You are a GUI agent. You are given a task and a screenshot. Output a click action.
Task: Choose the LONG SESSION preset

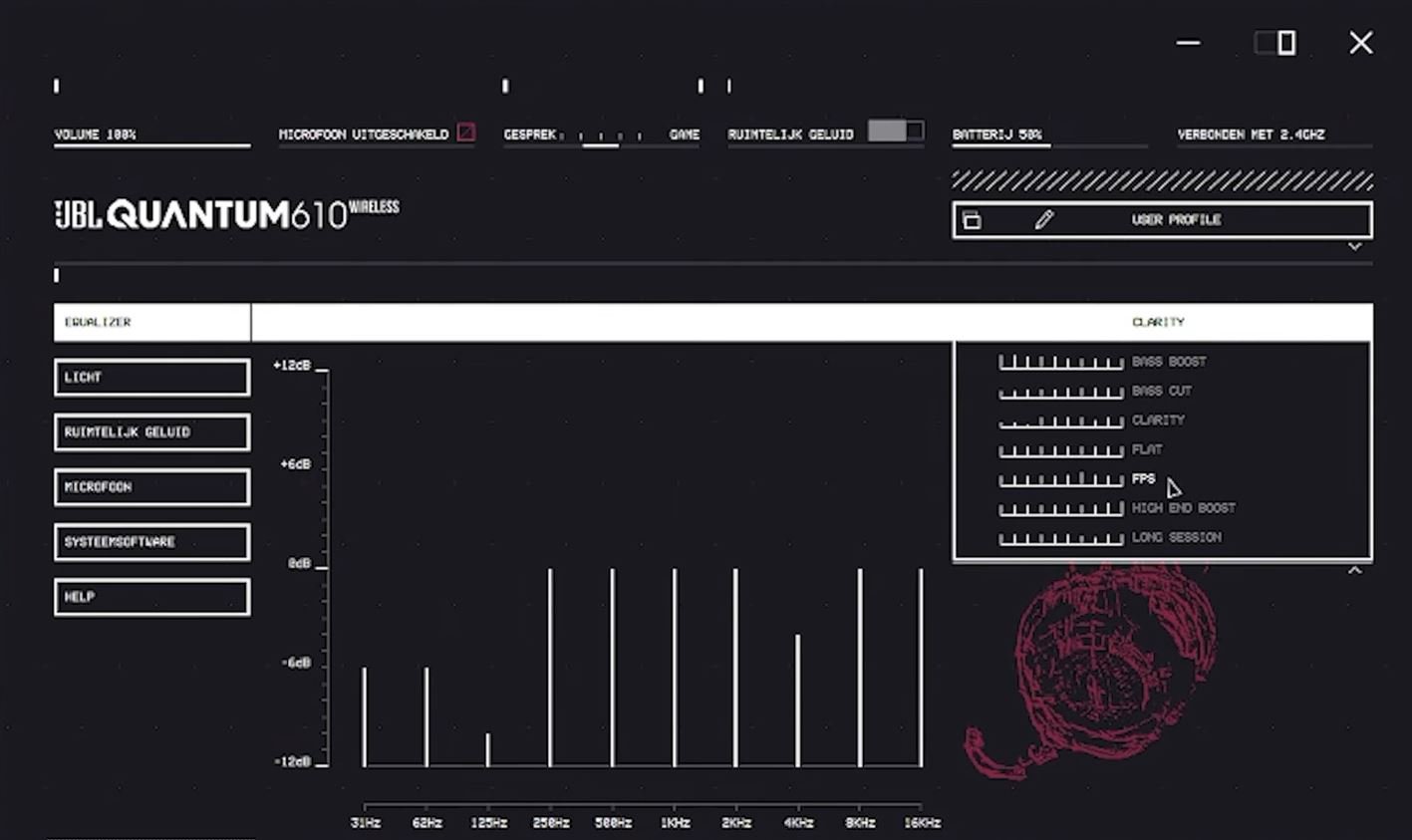1176,537
